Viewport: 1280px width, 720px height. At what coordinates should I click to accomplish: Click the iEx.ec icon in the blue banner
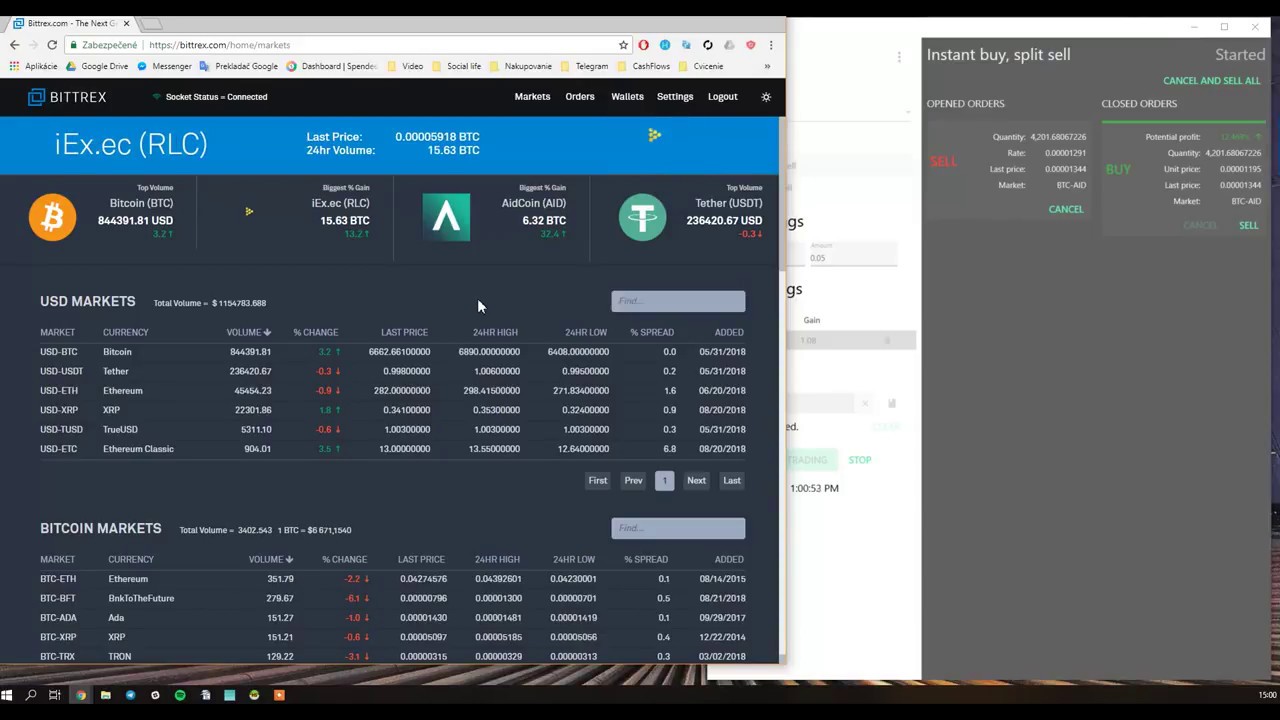pyautogui.click(x=654, y=135)
